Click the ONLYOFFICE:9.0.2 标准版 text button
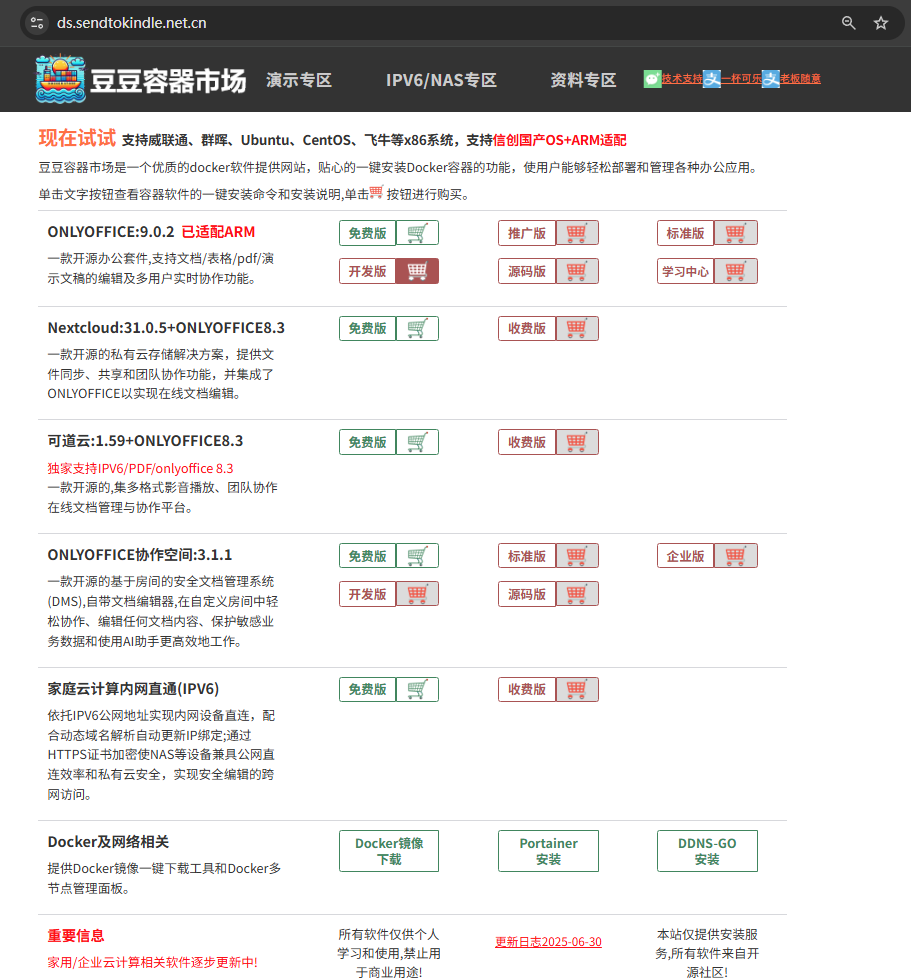 click(x=685, y=233)
